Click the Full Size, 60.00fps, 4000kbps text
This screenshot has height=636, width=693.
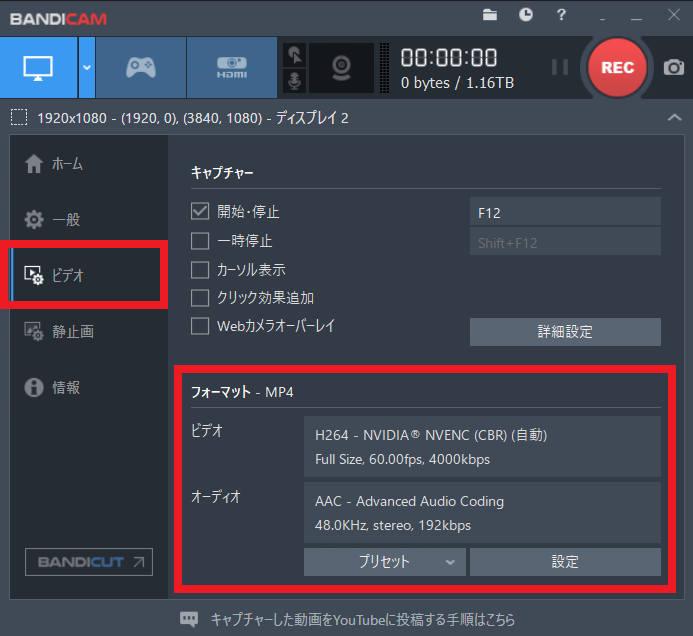pos(402,460)
